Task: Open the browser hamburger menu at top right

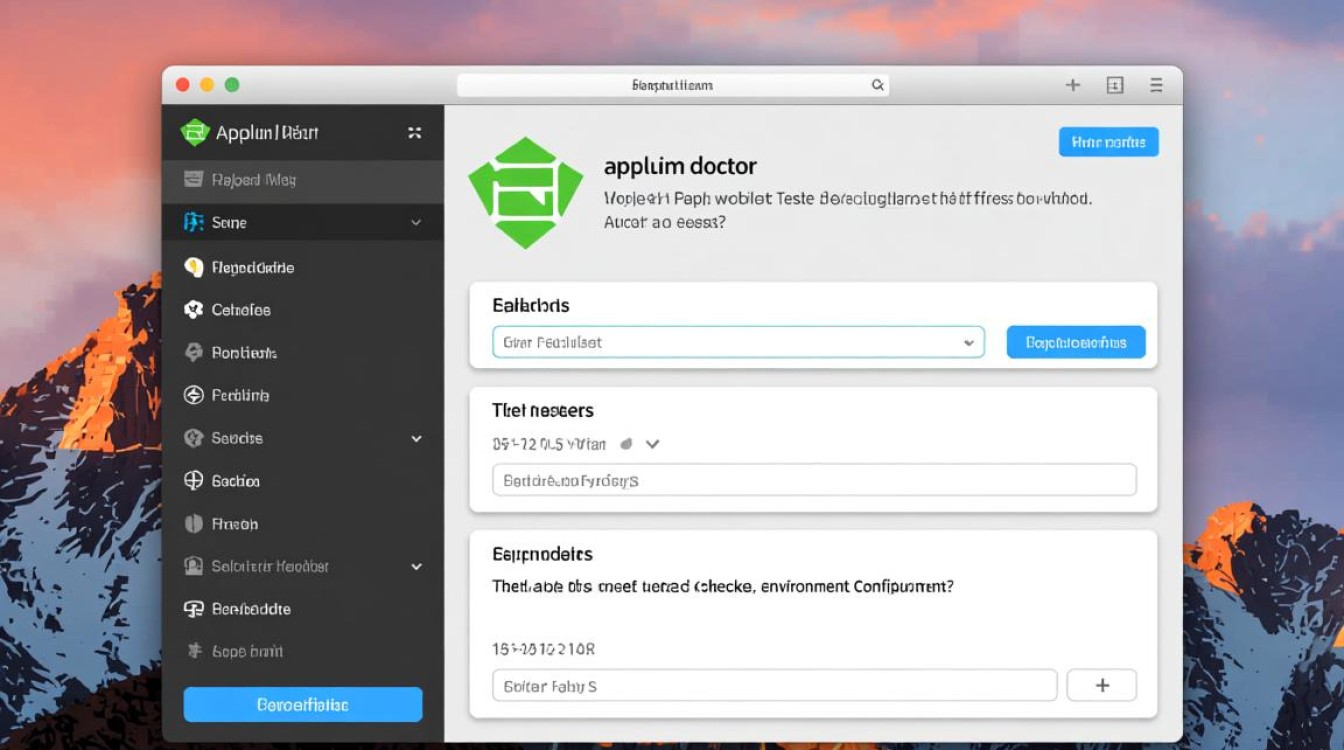Action: coord(1155,85)
